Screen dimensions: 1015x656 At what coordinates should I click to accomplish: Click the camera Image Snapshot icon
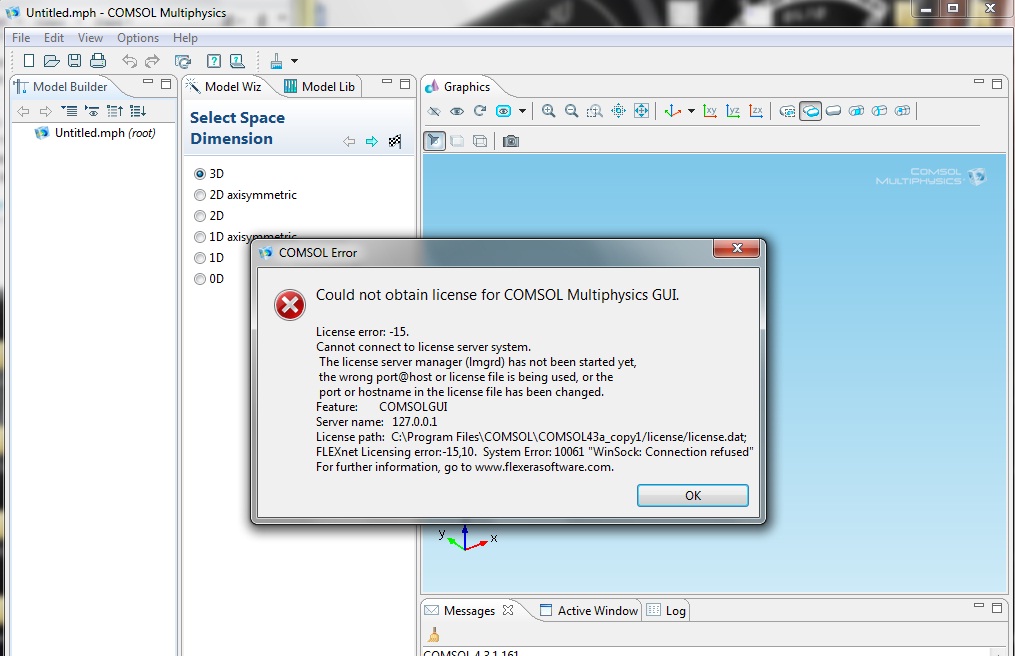click(511, 141)
